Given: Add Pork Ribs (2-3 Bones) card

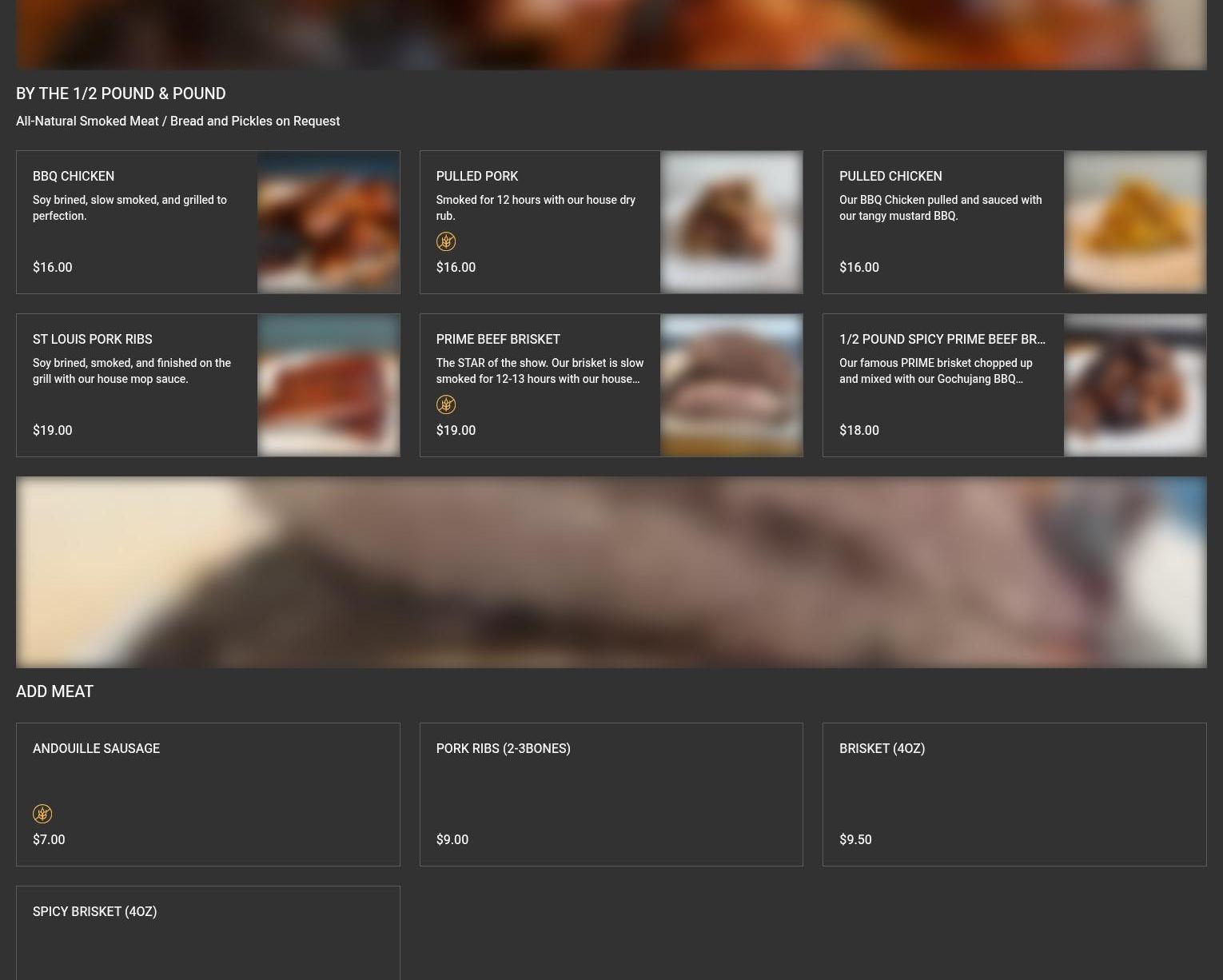Looking at the screenshot, I should tap(611, 793).
